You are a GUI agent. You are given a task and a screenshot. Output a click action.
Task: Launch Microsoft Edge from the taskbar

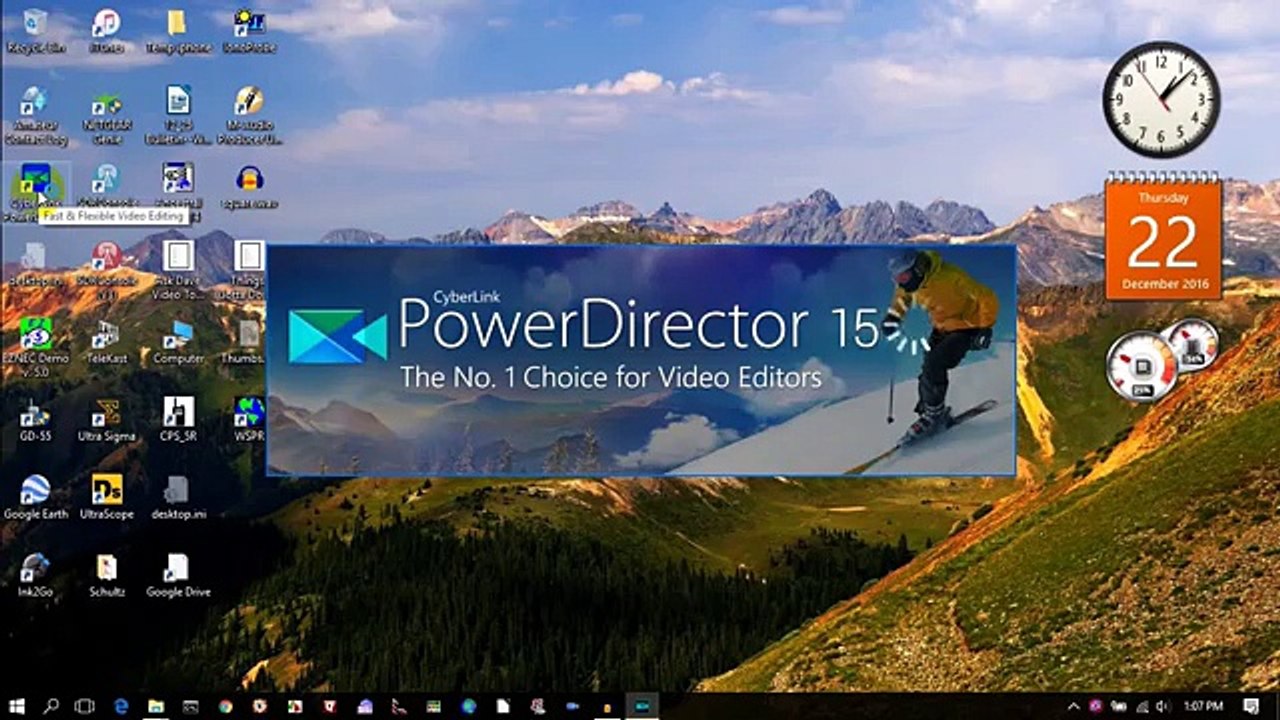[121, 706]
